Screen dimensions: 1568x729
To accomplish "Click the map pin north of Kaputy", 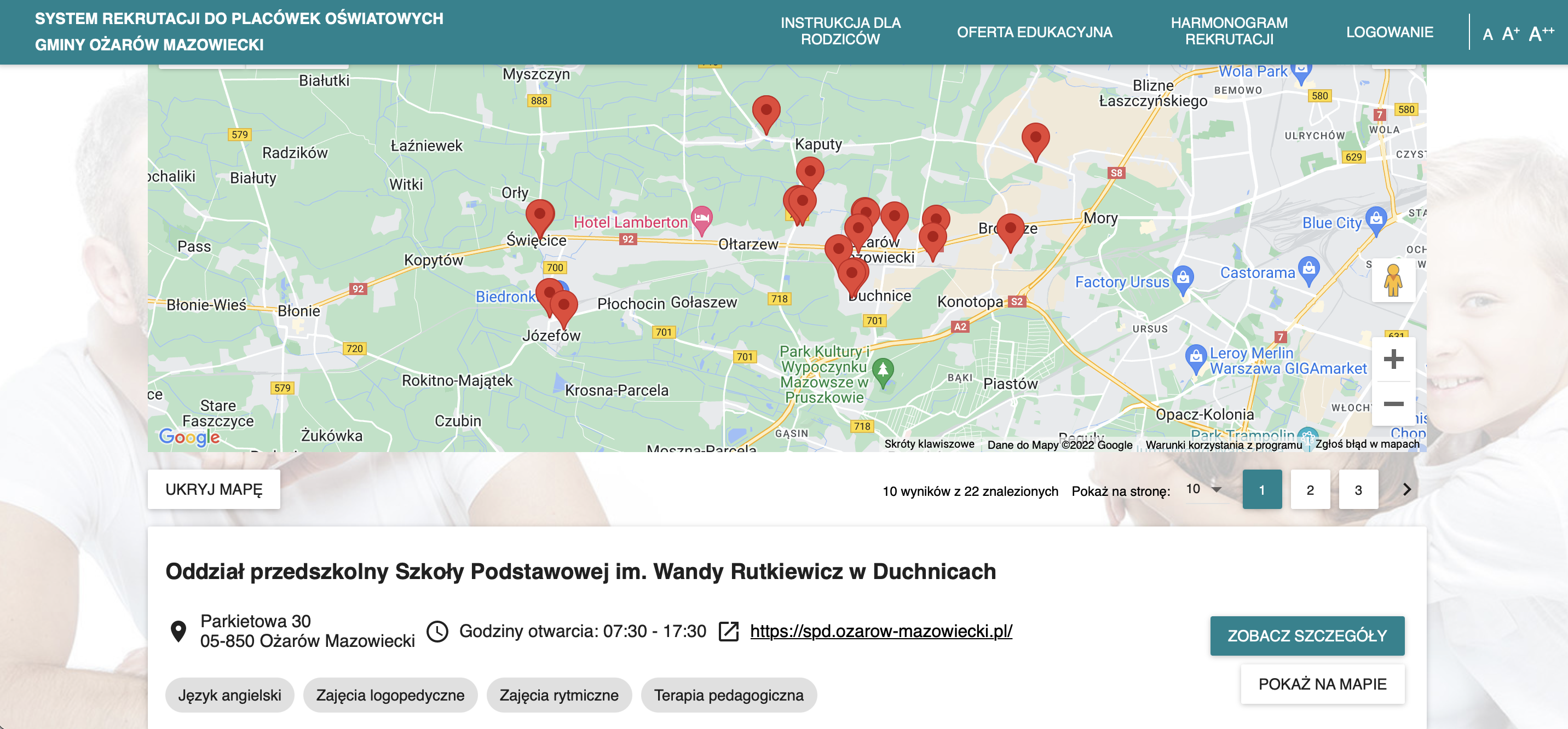I will [766, 114].
